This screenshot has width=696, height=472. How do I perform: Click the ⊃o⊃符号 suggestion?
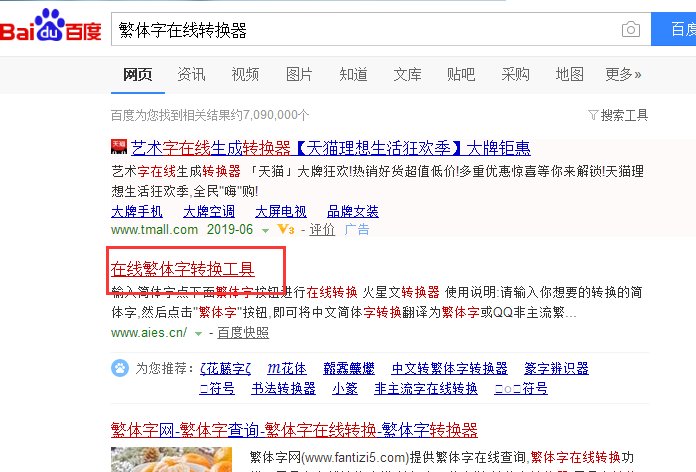521,389
